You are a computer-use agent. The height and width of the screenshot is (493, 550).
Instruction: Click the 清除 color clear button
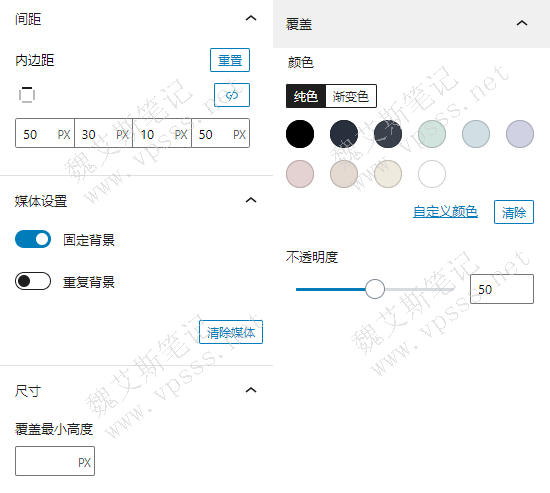click(x=514, y=212)
